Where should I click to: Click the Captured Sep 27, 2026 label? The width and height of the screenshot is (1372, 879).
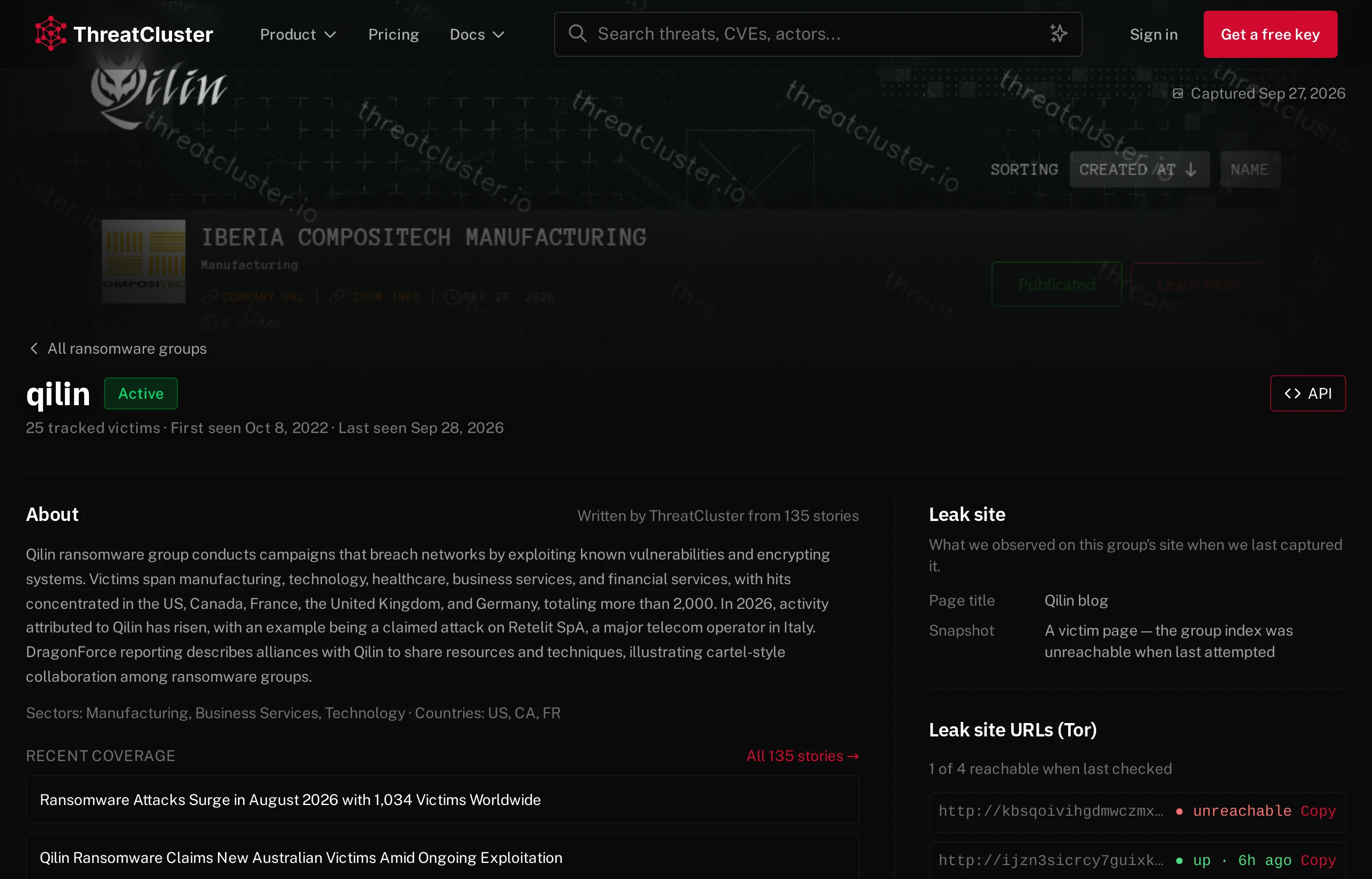coord(1267,93)
